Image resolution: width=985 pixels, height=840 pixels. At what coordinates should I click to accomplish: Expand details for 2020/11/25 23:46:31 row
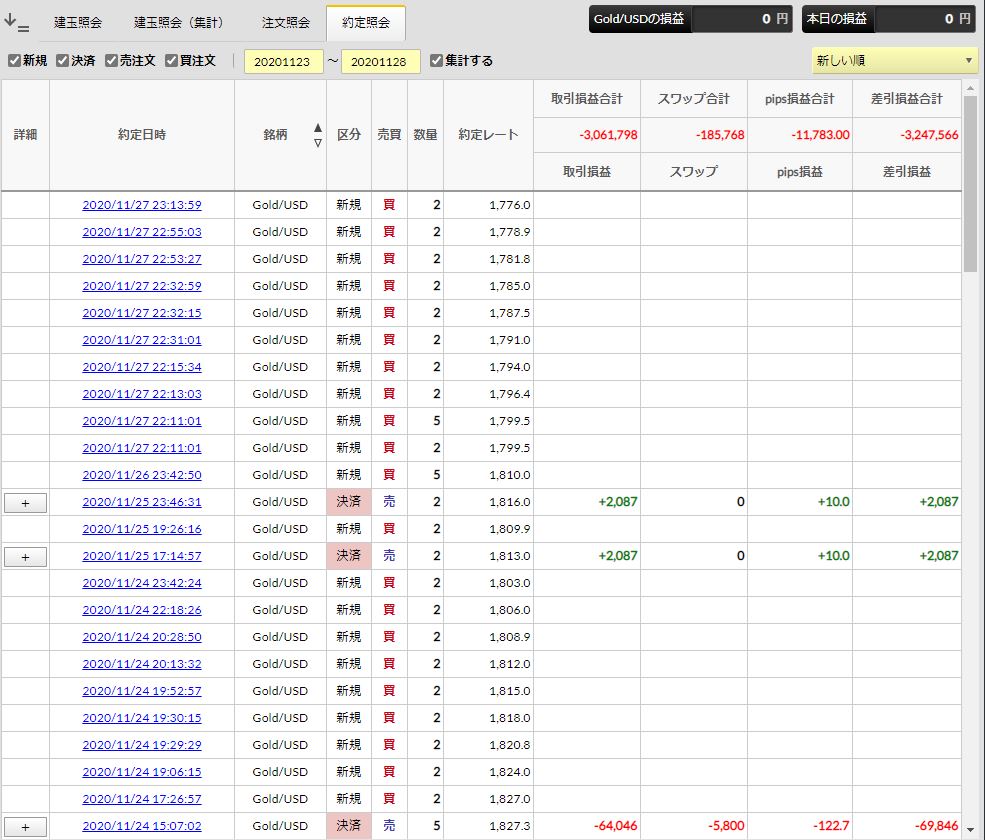(25, 503)
